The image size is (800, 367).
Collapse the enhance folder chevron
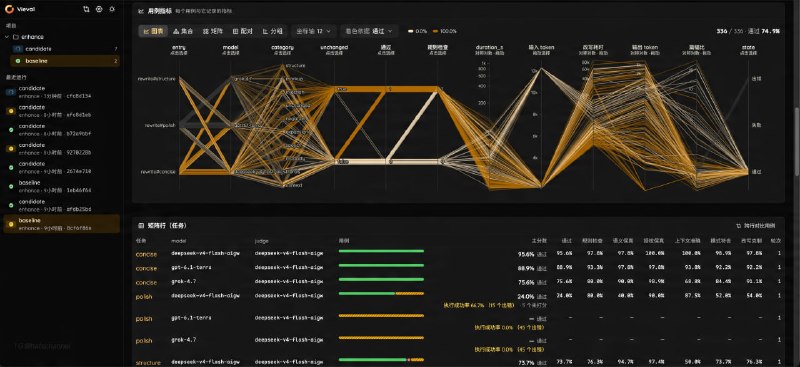coord(7,37)
